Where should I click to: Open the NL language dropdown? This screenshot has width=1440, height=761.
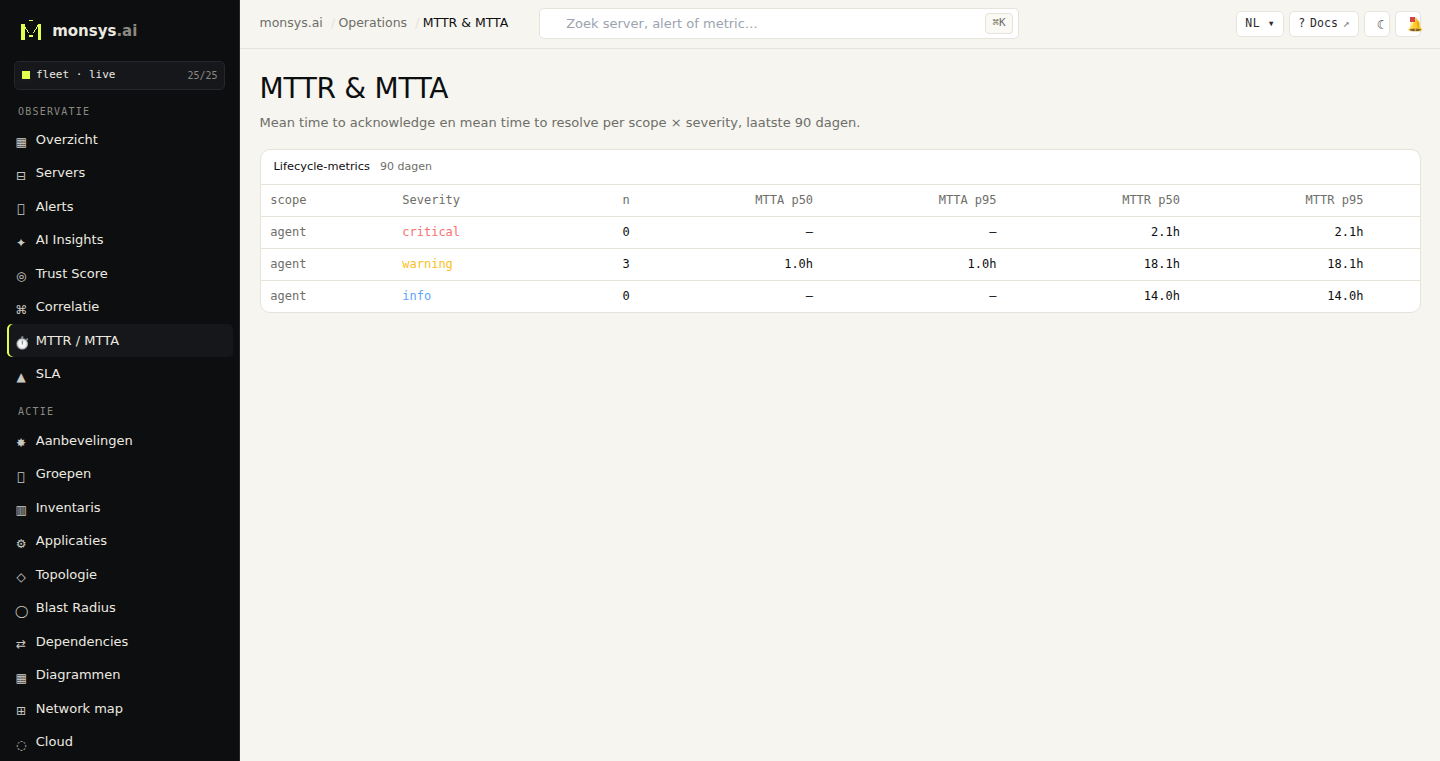[1259, 24]
